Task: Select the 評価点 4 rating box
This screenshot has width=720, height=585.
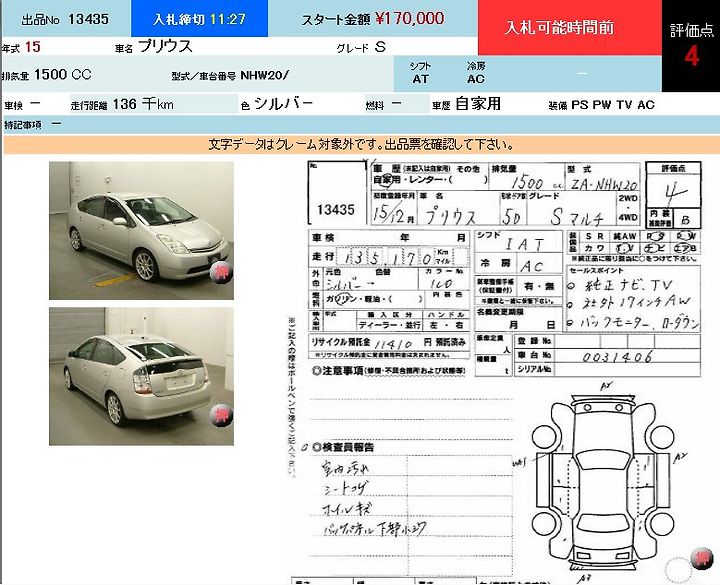Action: [691, 46]
